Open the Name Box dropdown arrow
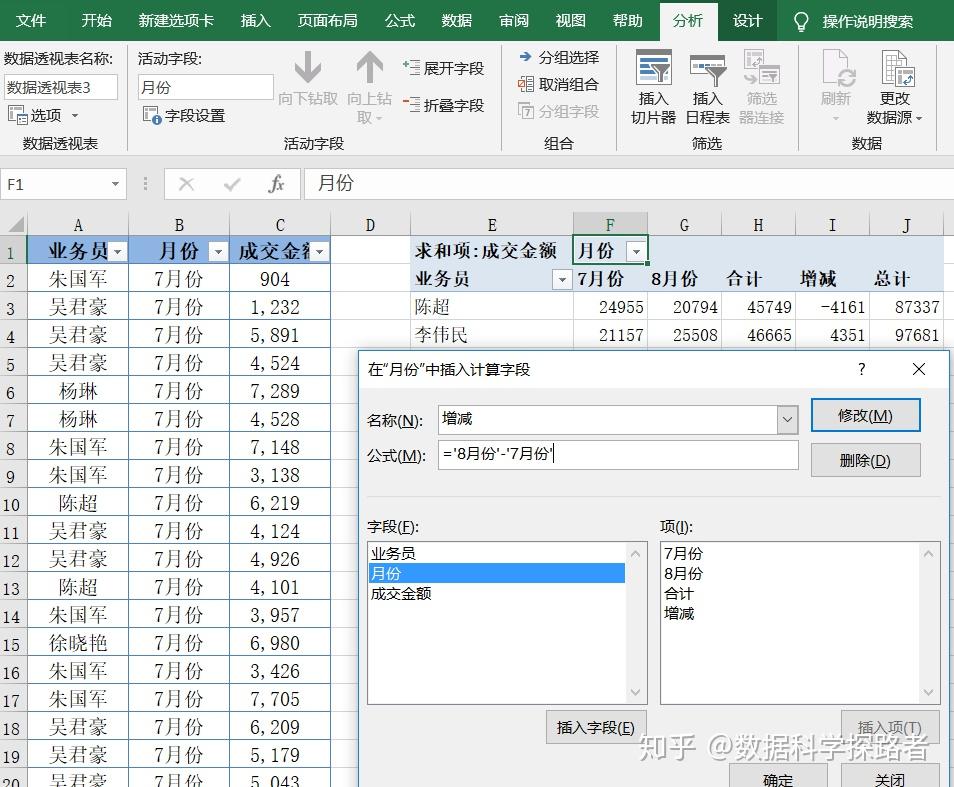 114,184
